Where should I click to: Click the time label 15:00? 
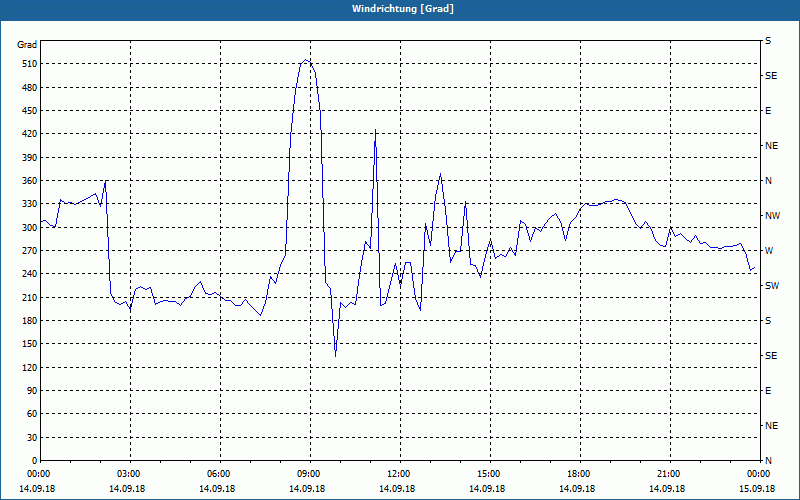click(487, 474)
